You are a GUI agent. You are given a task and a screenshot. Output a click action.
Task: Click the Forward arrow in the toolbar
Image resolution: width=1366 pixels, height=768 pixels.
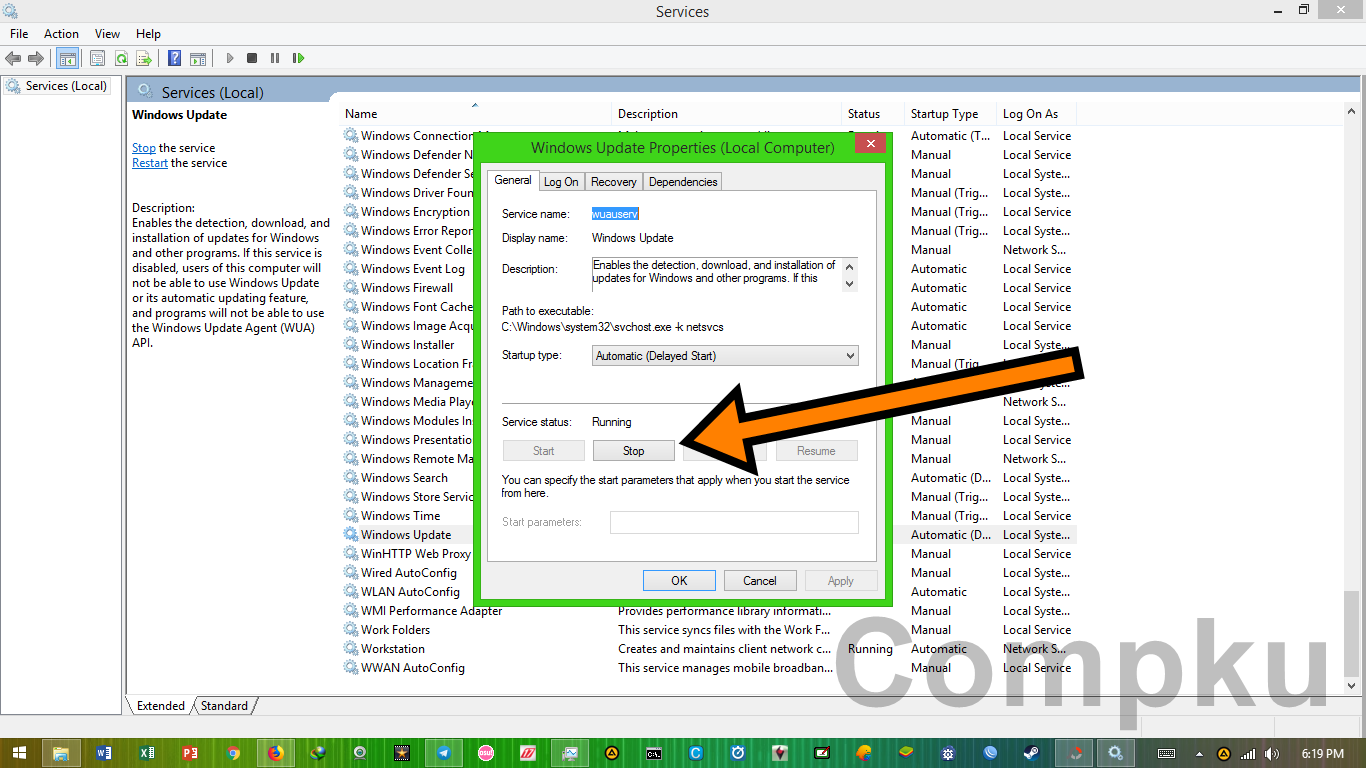click(x=36, y=58)
